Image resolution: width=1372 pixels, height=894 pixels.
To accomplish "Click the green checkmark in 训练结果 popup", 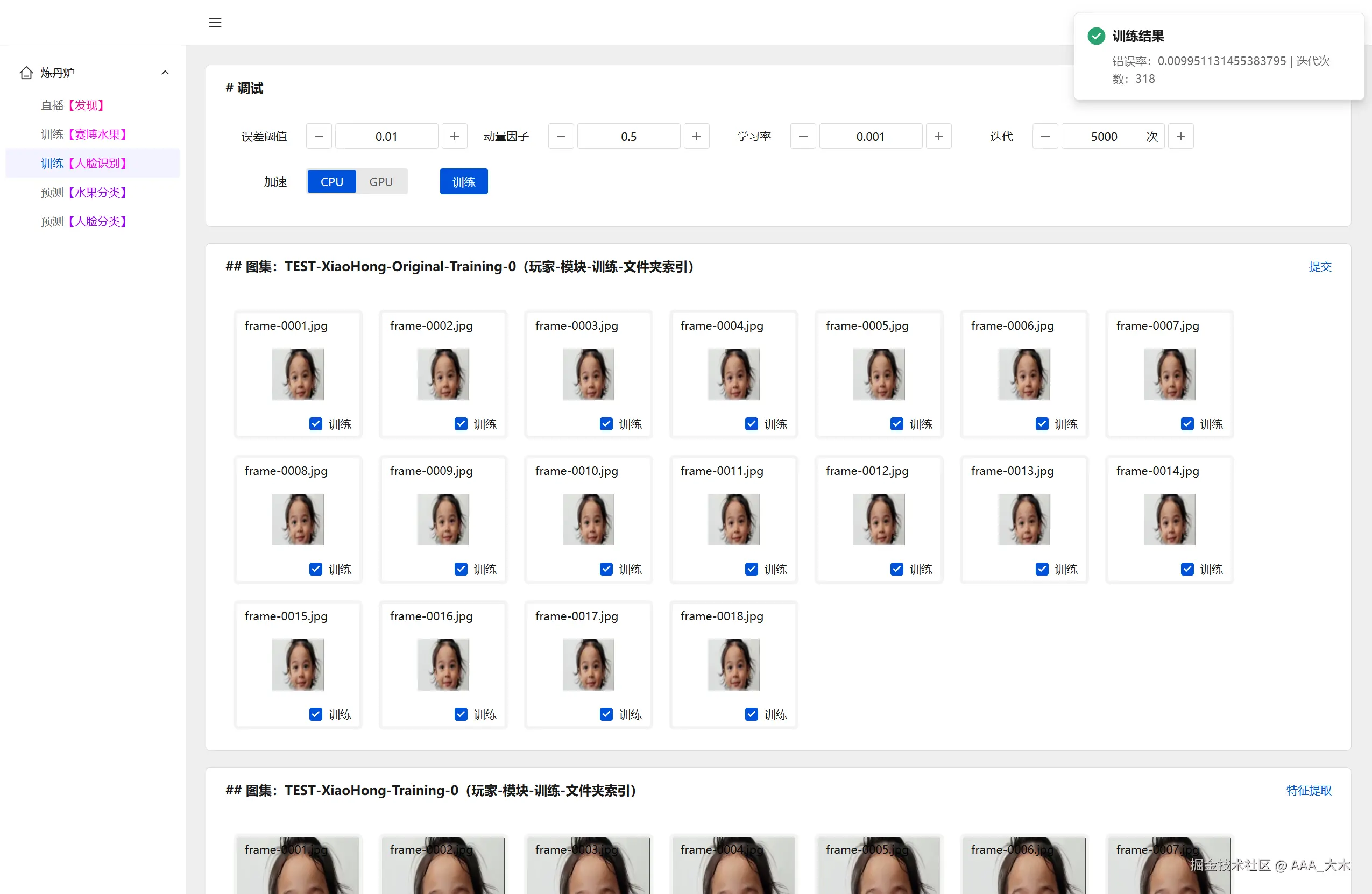I will (1096, 36).
